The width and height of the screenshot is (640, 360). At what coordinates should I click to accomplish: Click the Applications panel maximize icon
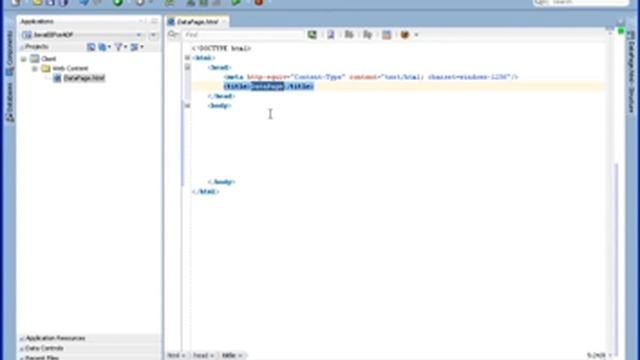click(x=154, y=21)
